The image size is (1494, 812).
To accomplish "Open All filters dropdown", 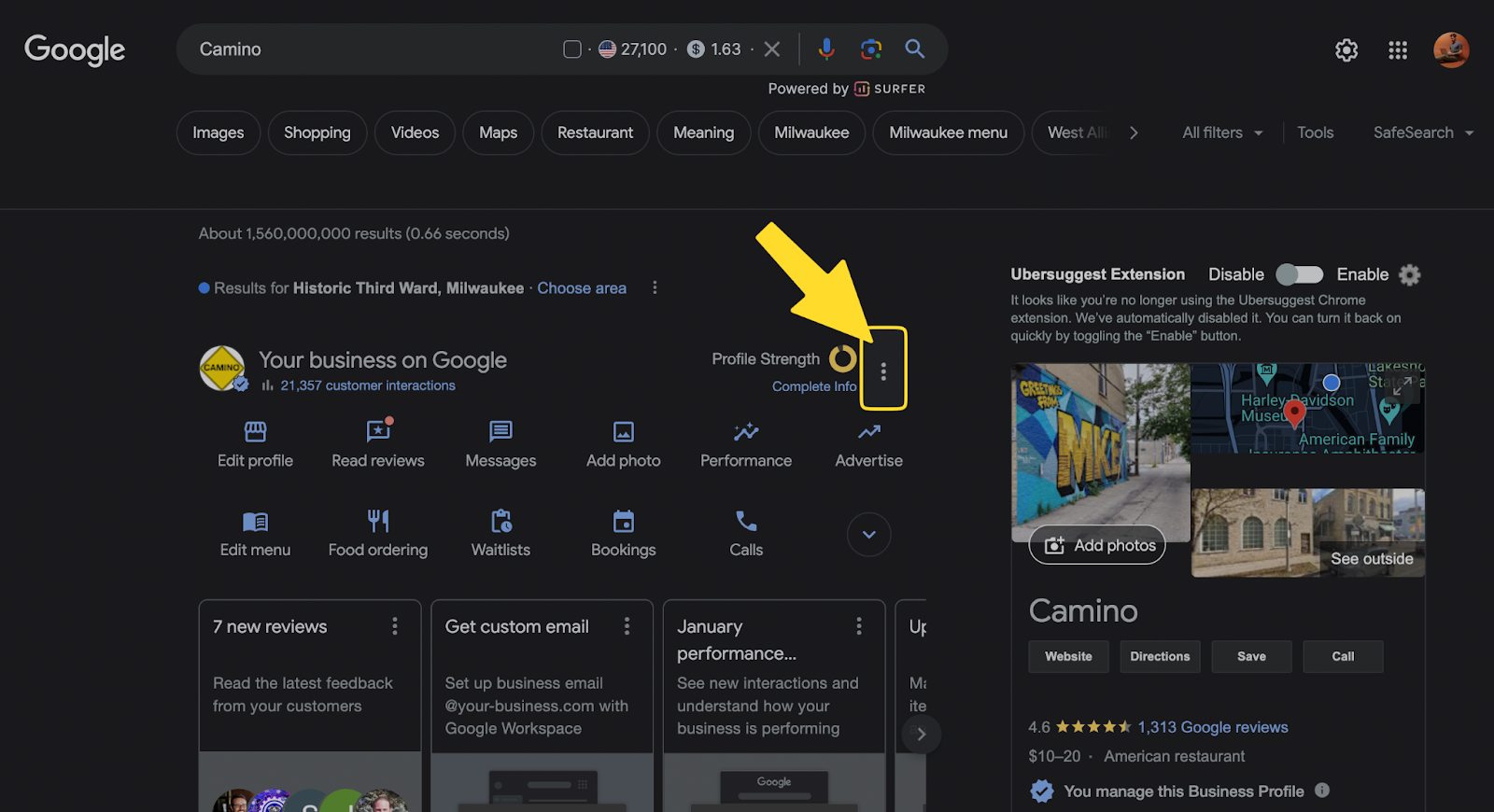I will point(1222,133).
